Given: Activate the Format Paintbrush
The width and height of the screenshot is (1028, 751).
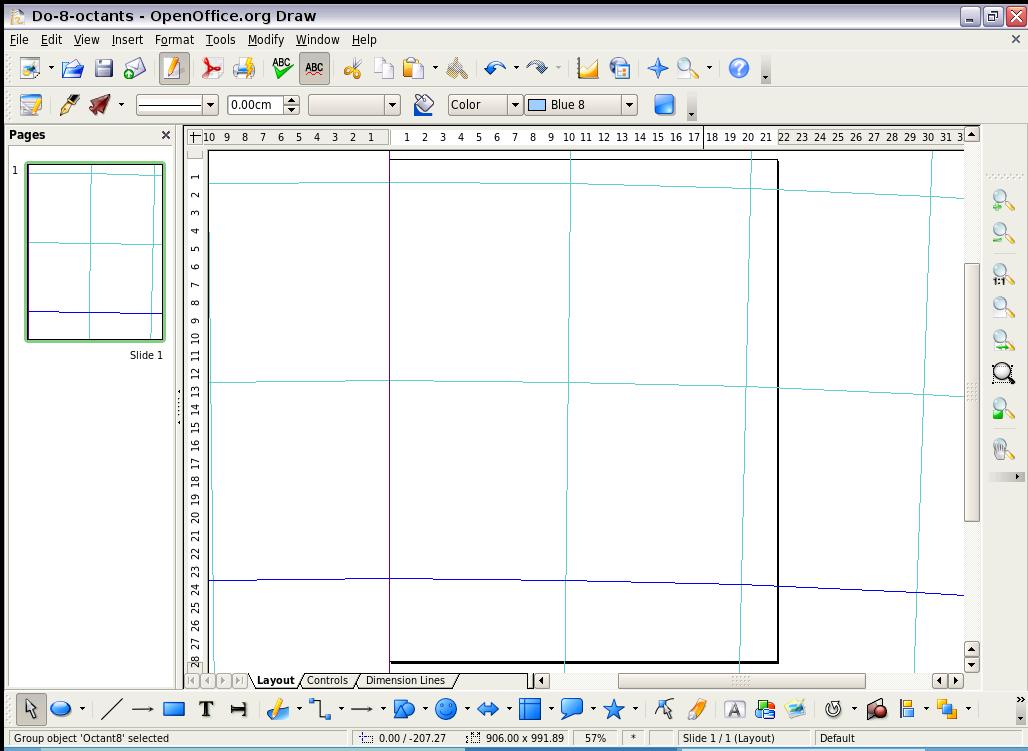Looking at the screenshot, I should tap(457, 68).
